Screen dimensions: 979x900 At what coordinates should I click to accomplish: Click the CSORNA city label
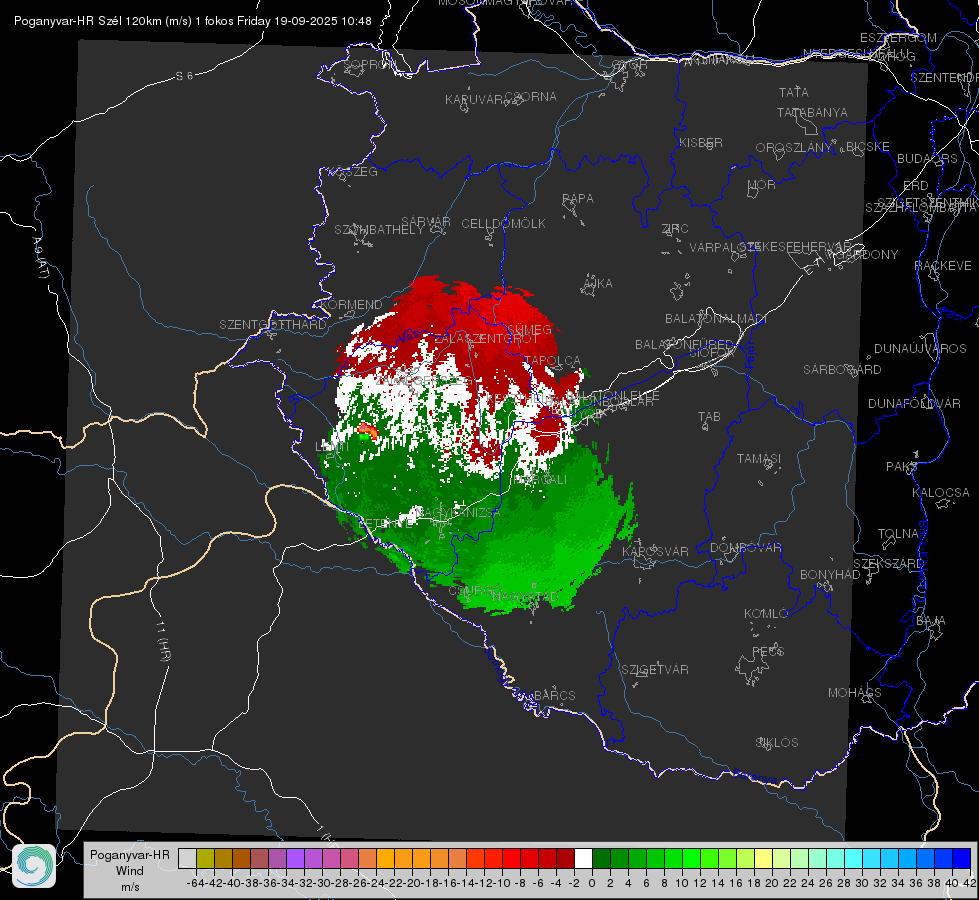click(x=531, y=97)
